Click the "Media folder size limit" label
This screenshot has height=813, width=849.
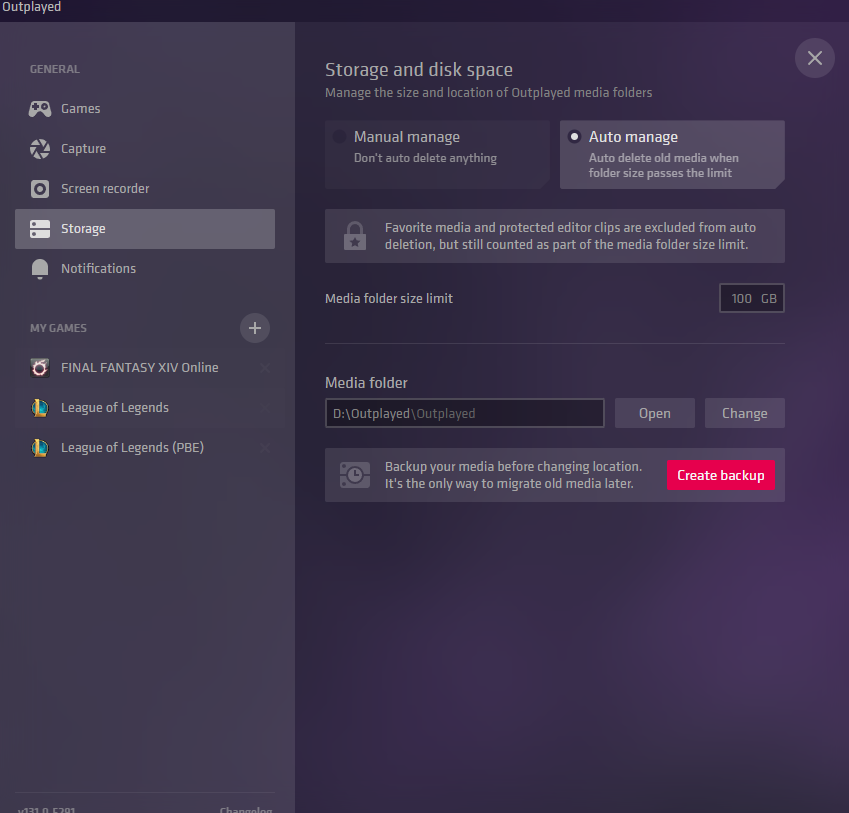coord(389,298)
